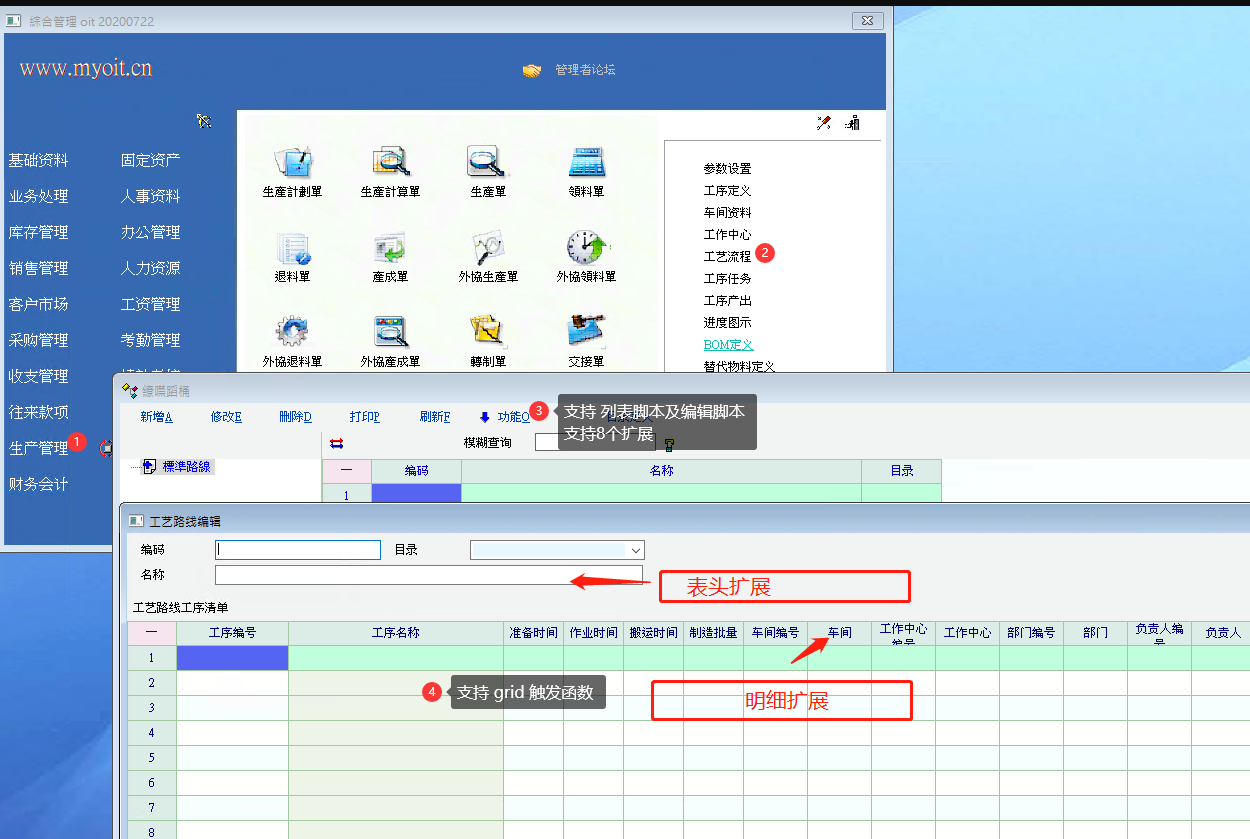Open the 產成單 icon

coord(390,247)
